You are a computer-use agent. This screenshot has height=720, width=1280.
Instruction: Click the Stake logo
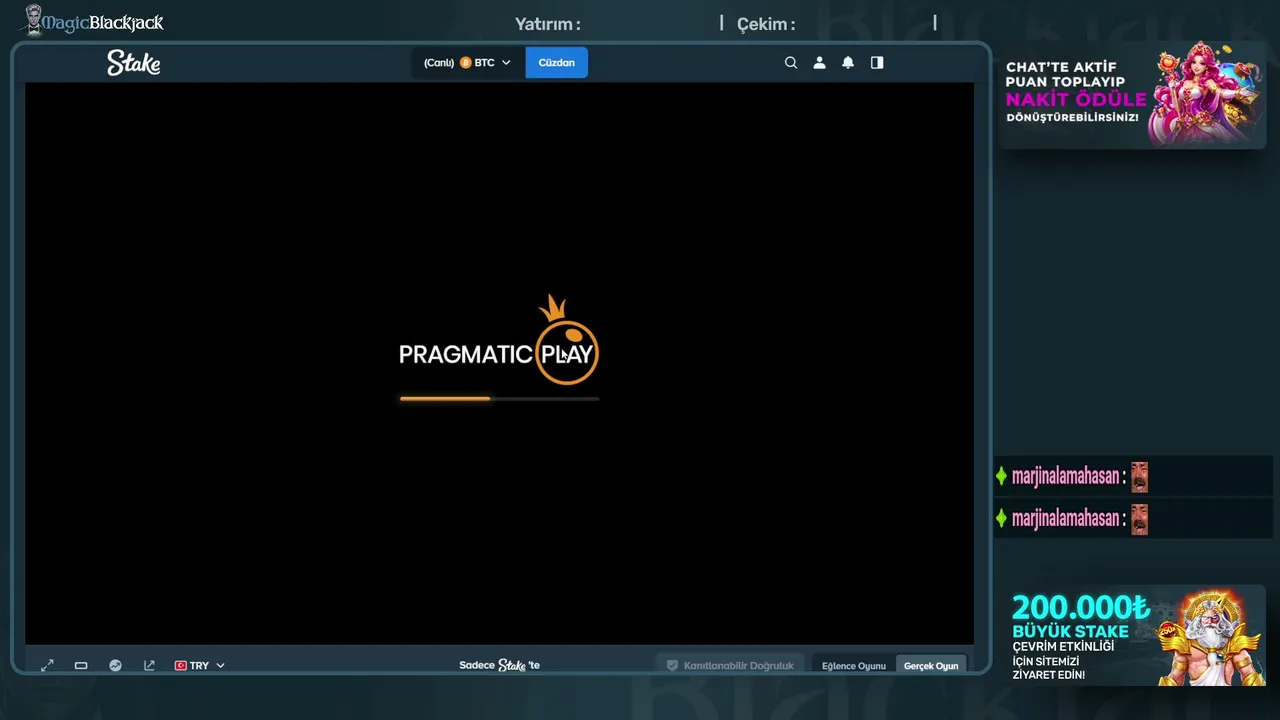134,63
